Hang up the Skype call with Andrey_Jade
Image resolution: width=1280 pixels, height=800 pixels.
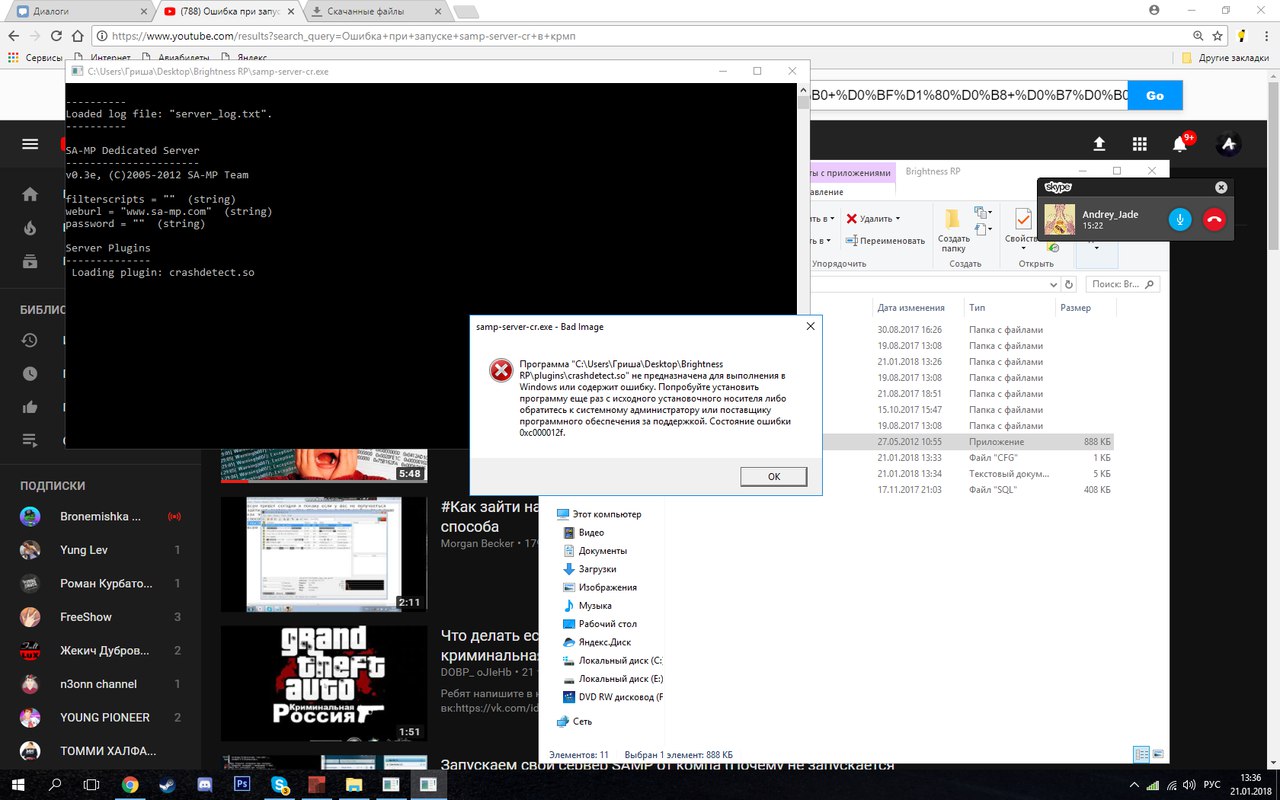point(1214,220)
